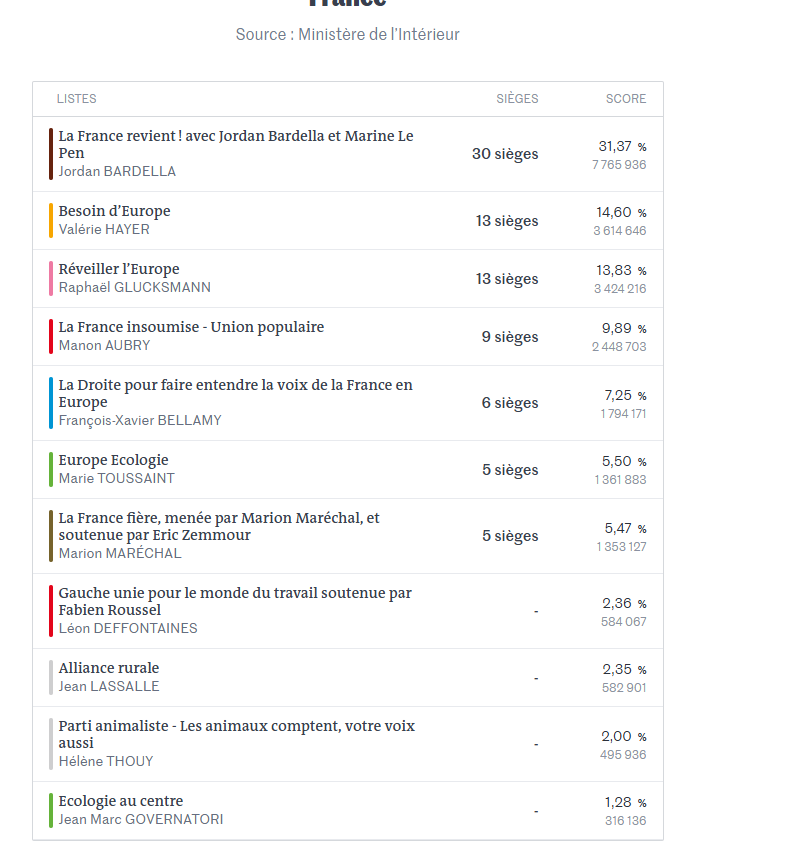Open Réveiller l'Europe list entry
The image size is (795, 863).
(x=119, y=269)
